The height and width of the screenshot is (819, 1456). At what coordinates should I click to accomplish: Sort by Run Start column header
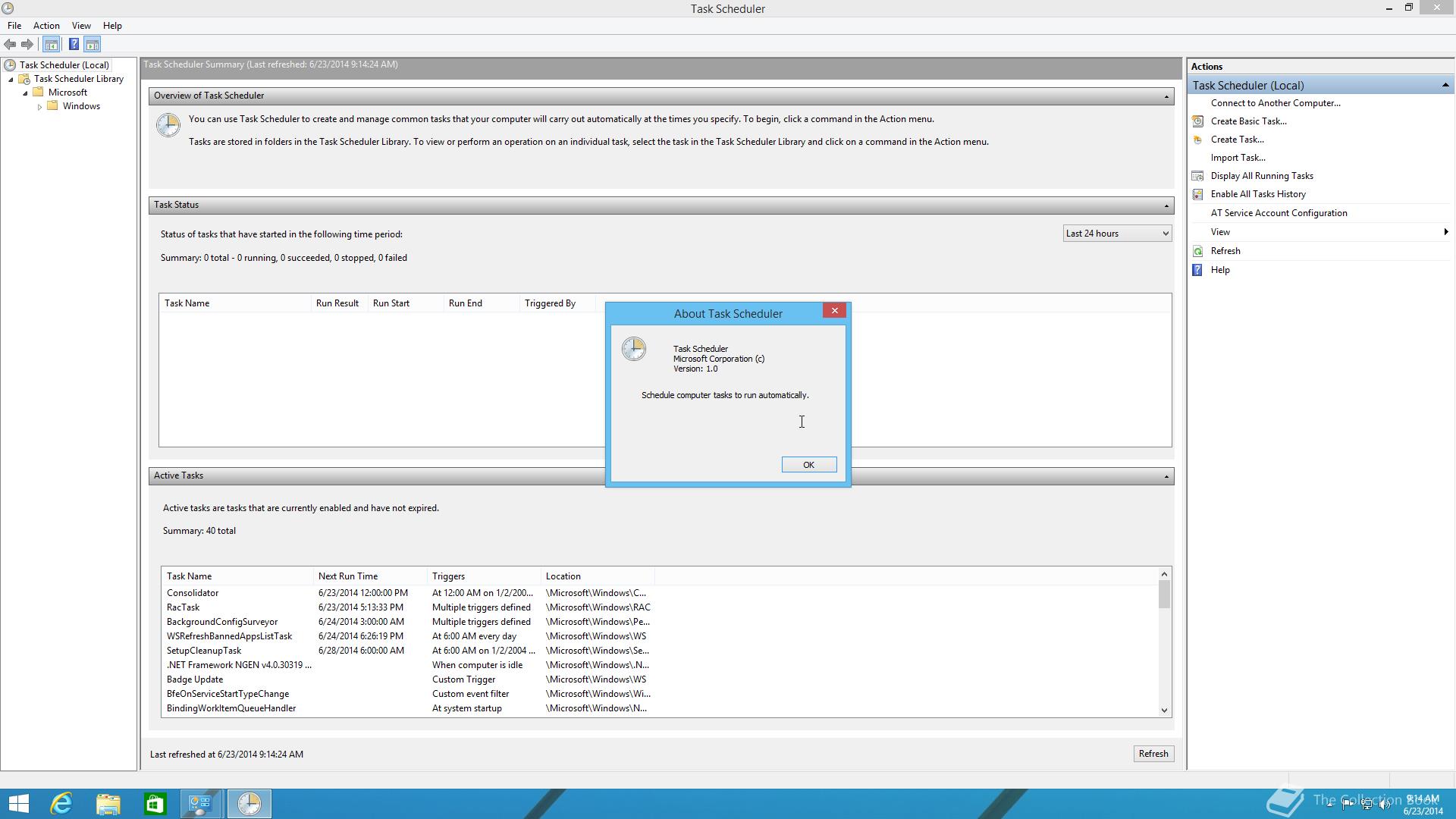tap(405, 303)
